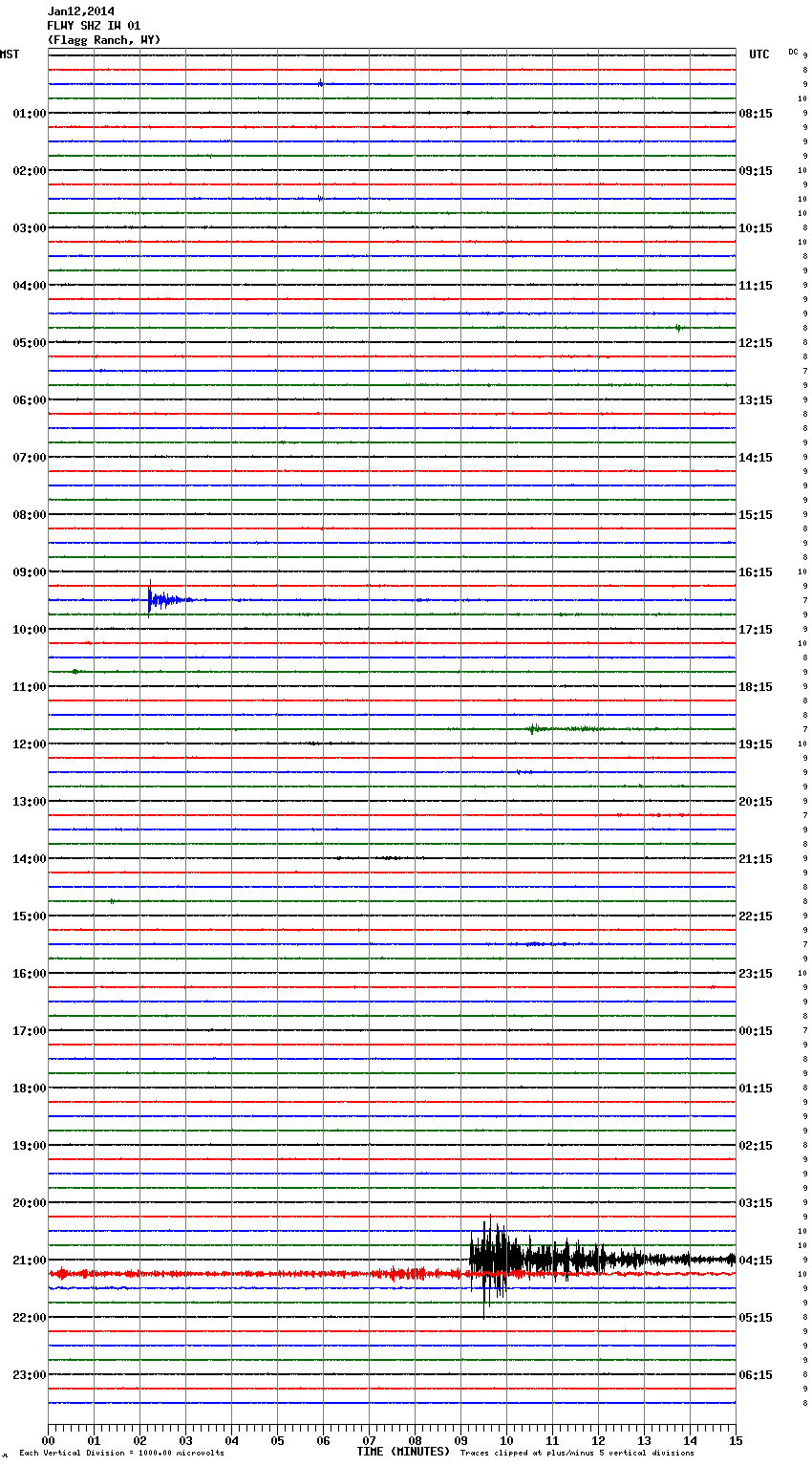Click the '03:00' MST time label
Screen dimensions: 812x1466
(x=30, y=228)
